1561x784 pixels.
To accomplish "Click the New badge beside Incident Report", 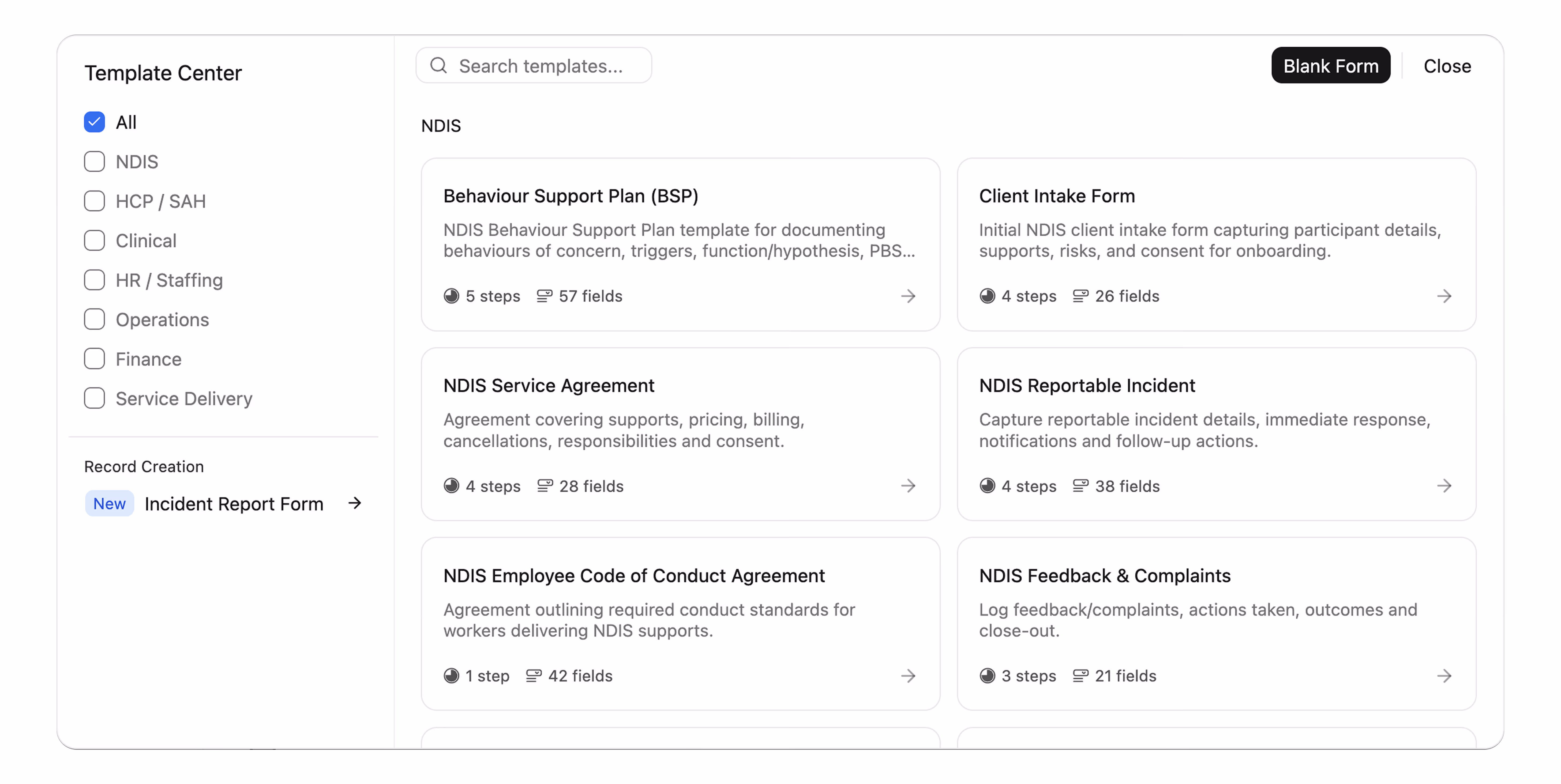I will pyautogui.click(x=109, y=503).
